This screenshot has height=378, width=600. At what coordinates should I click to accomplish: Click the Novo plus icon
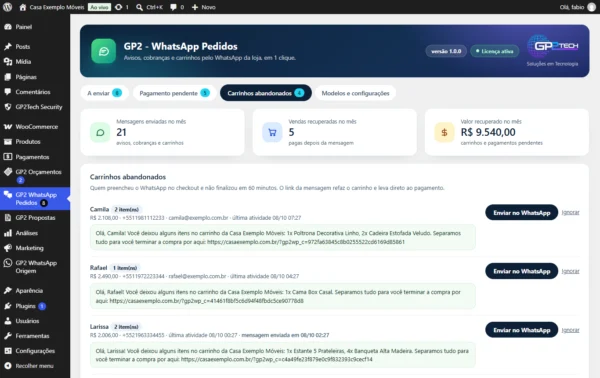click(x=195, y=7)
